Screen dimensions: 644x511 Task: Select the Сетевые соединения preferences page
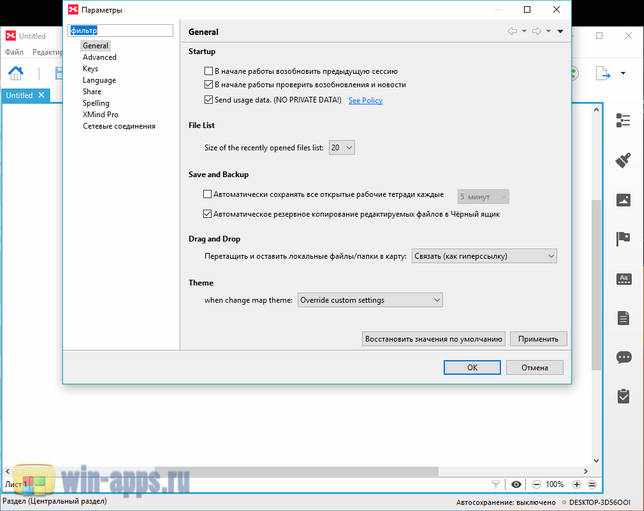(119, 126)
